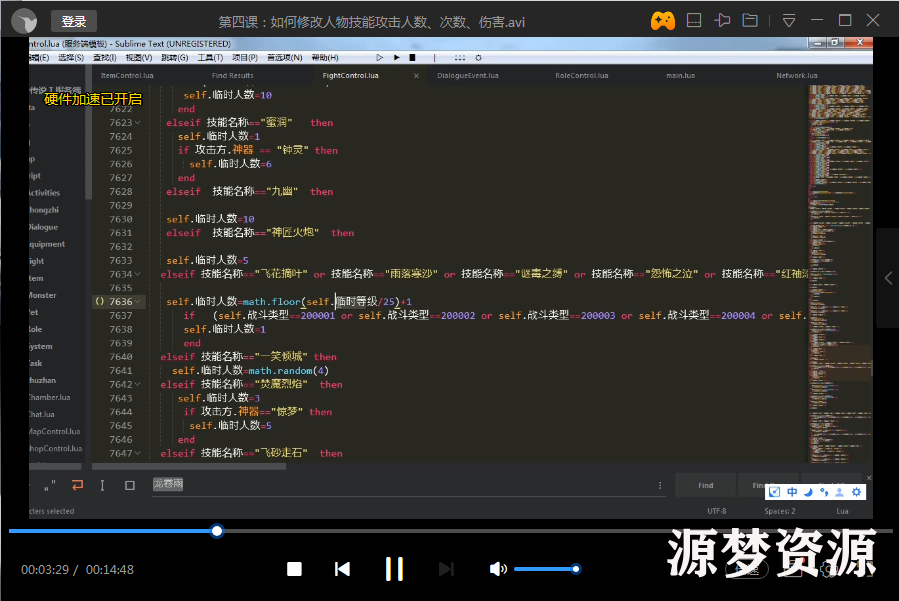Open MapControl.lua in the sidebar
899x601 pixels.
click(x=54, y=431)
